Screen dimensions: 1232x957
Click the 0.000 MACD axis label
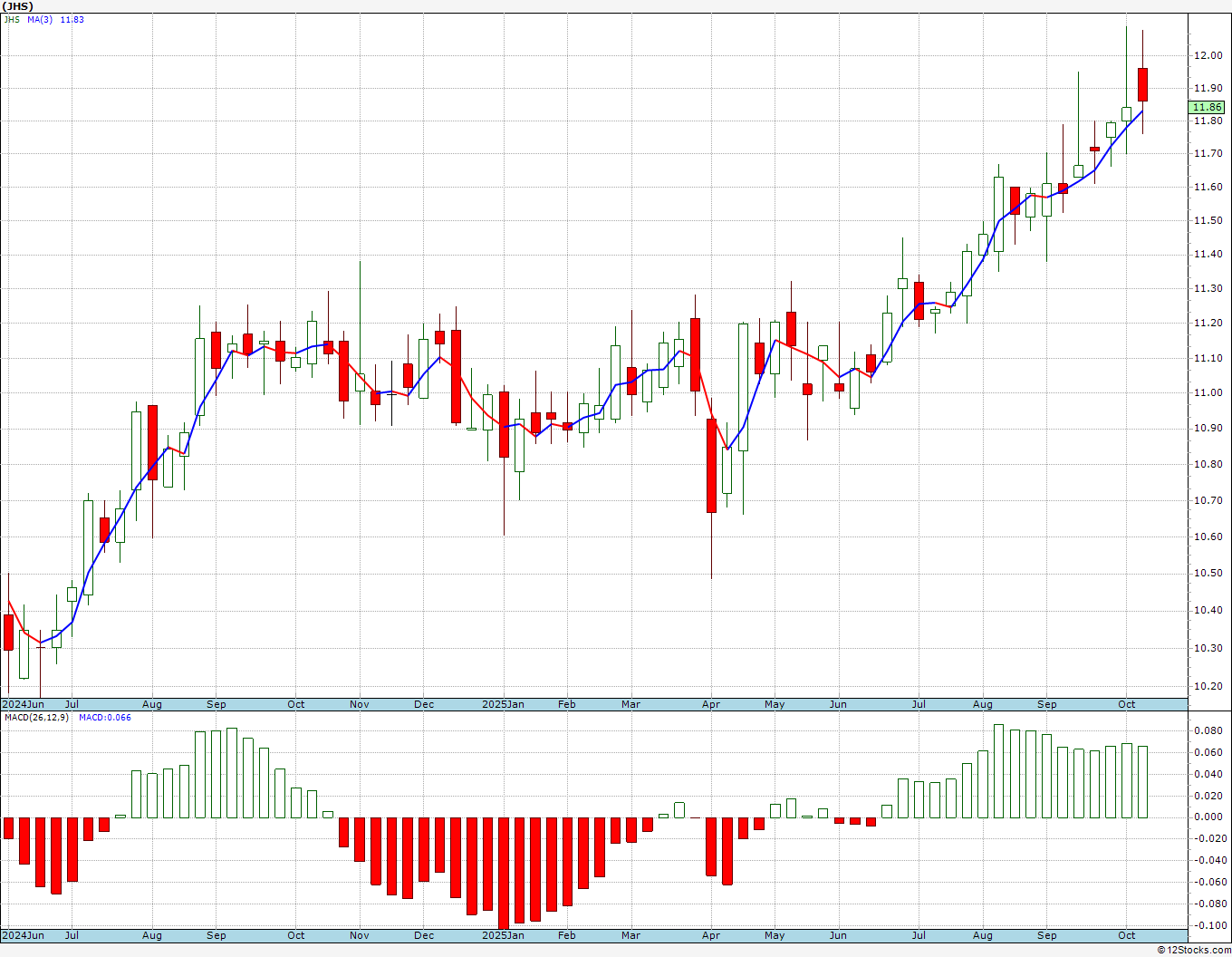[1208, 817]
